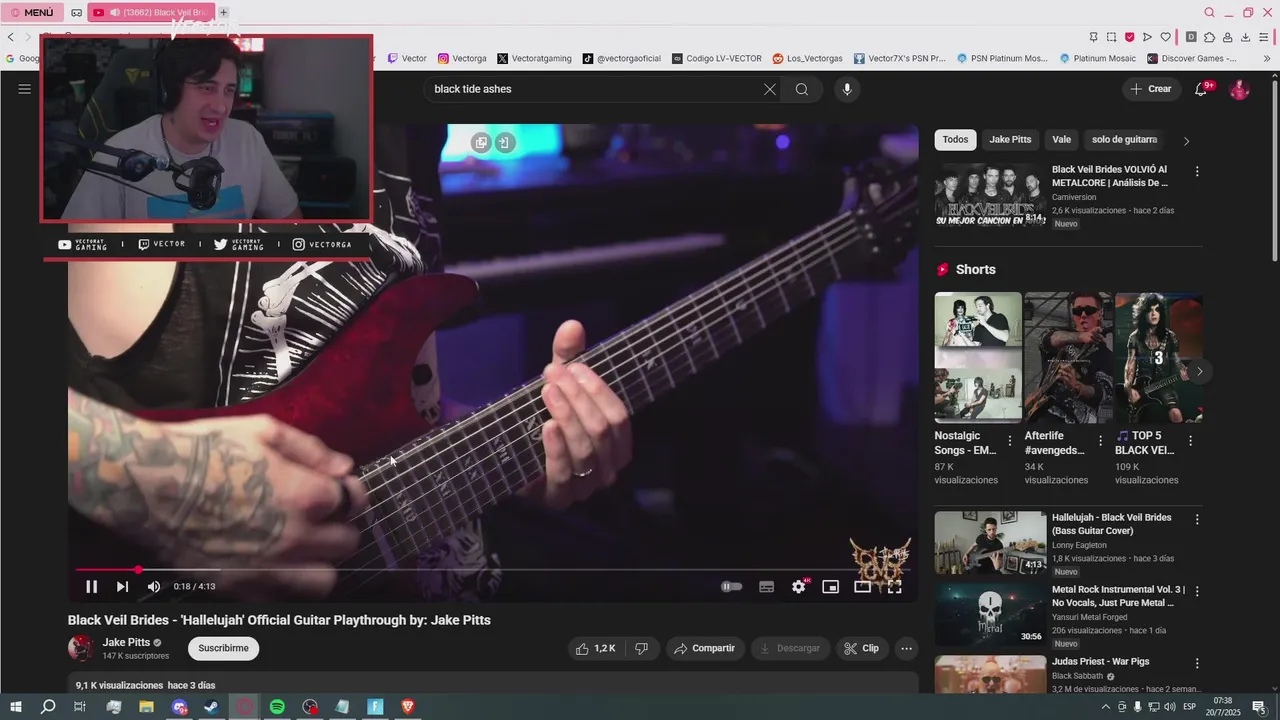Open video player settings gear
Image resolution: width=1280 pixels, height=720 pixels.
click(798, 587)
